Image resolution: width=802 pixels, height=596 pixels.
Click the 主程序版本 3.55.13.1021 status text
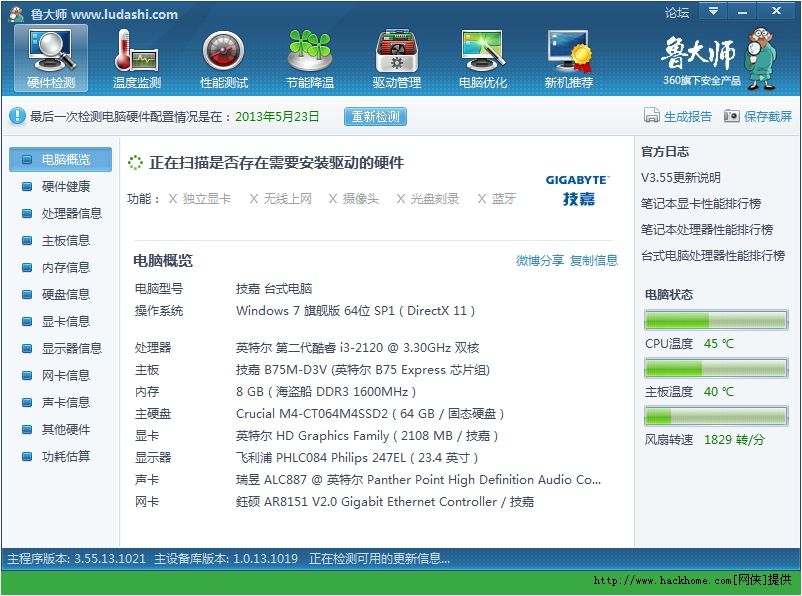[x=76, y=558]
